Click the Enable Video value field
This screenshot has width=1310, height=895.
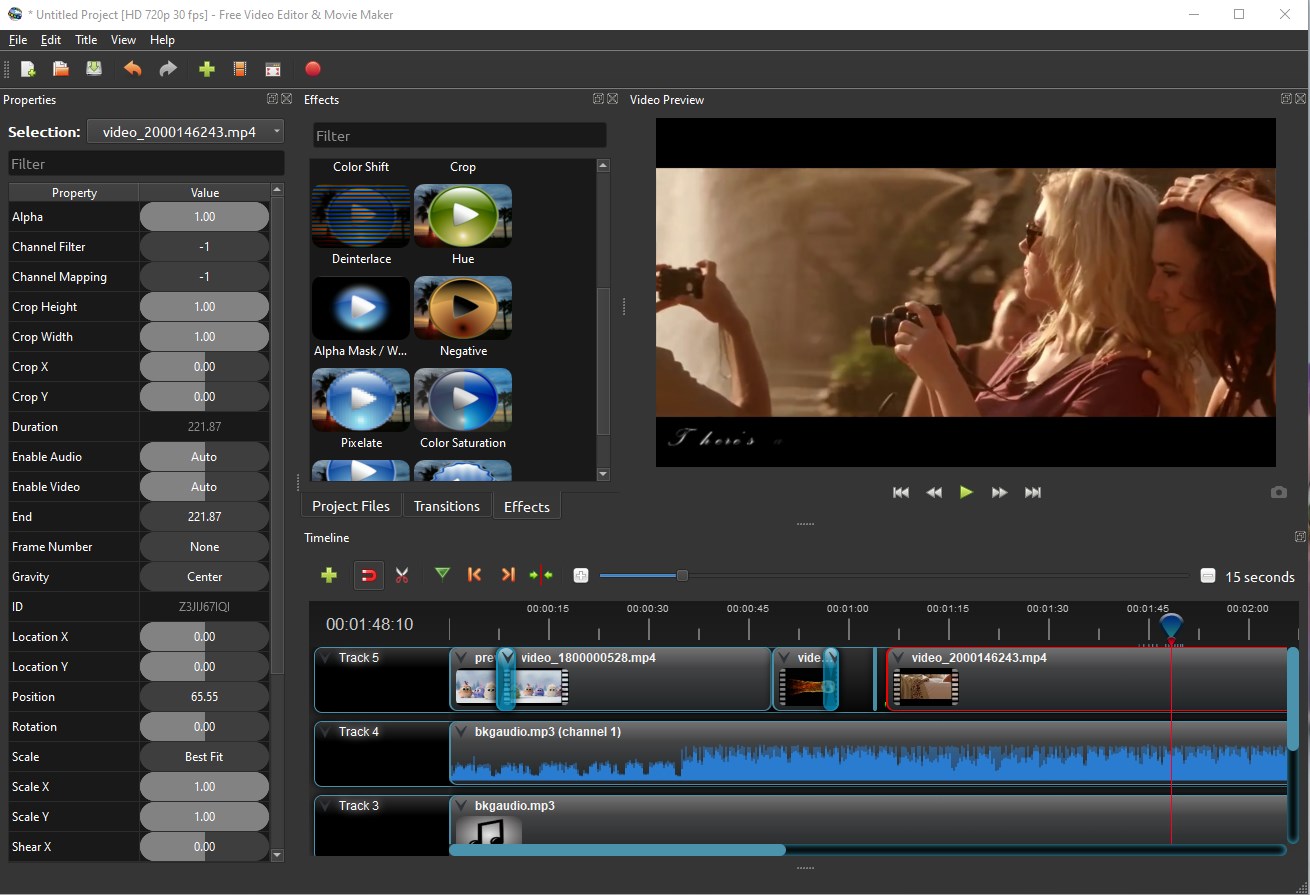click(x=204, y=487)
